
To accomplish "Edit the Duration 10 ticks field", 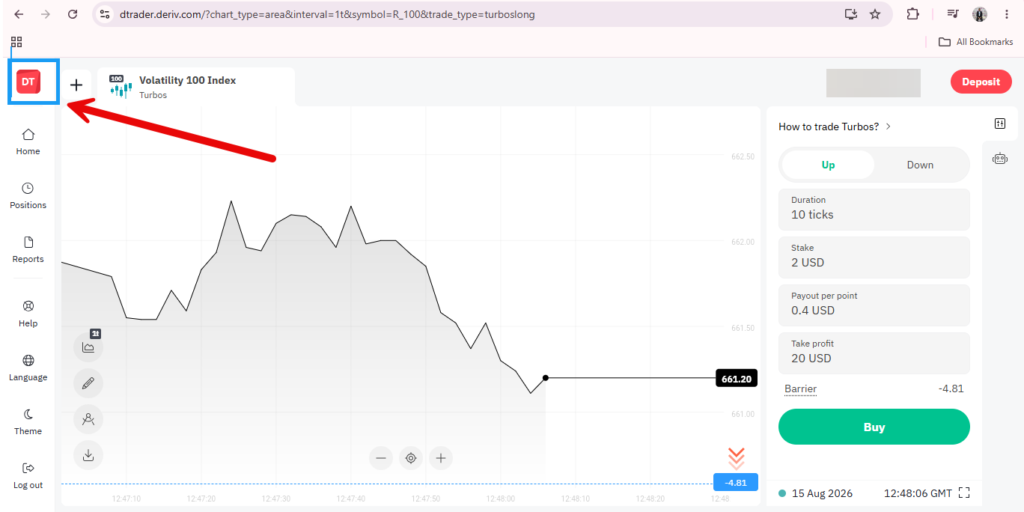I will point(874,209).
